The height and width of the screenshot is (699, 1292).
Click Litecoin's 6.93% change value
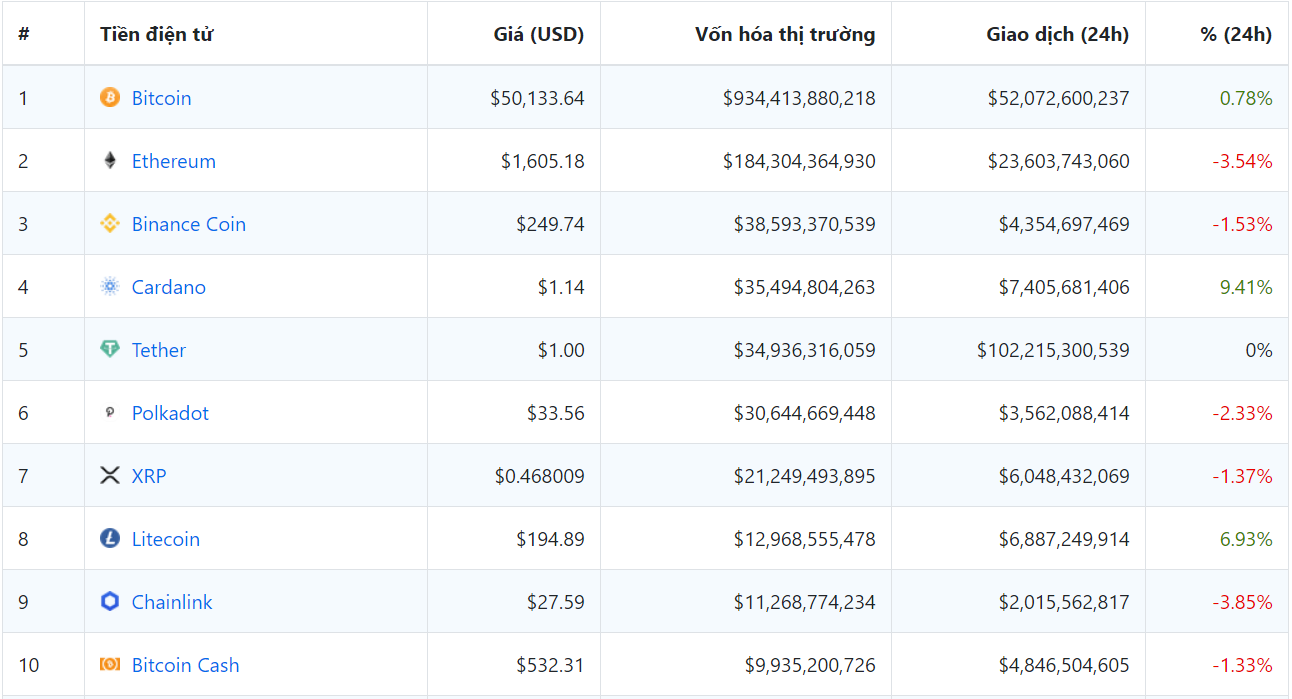pyautogui.click(x=1246, y=539)
